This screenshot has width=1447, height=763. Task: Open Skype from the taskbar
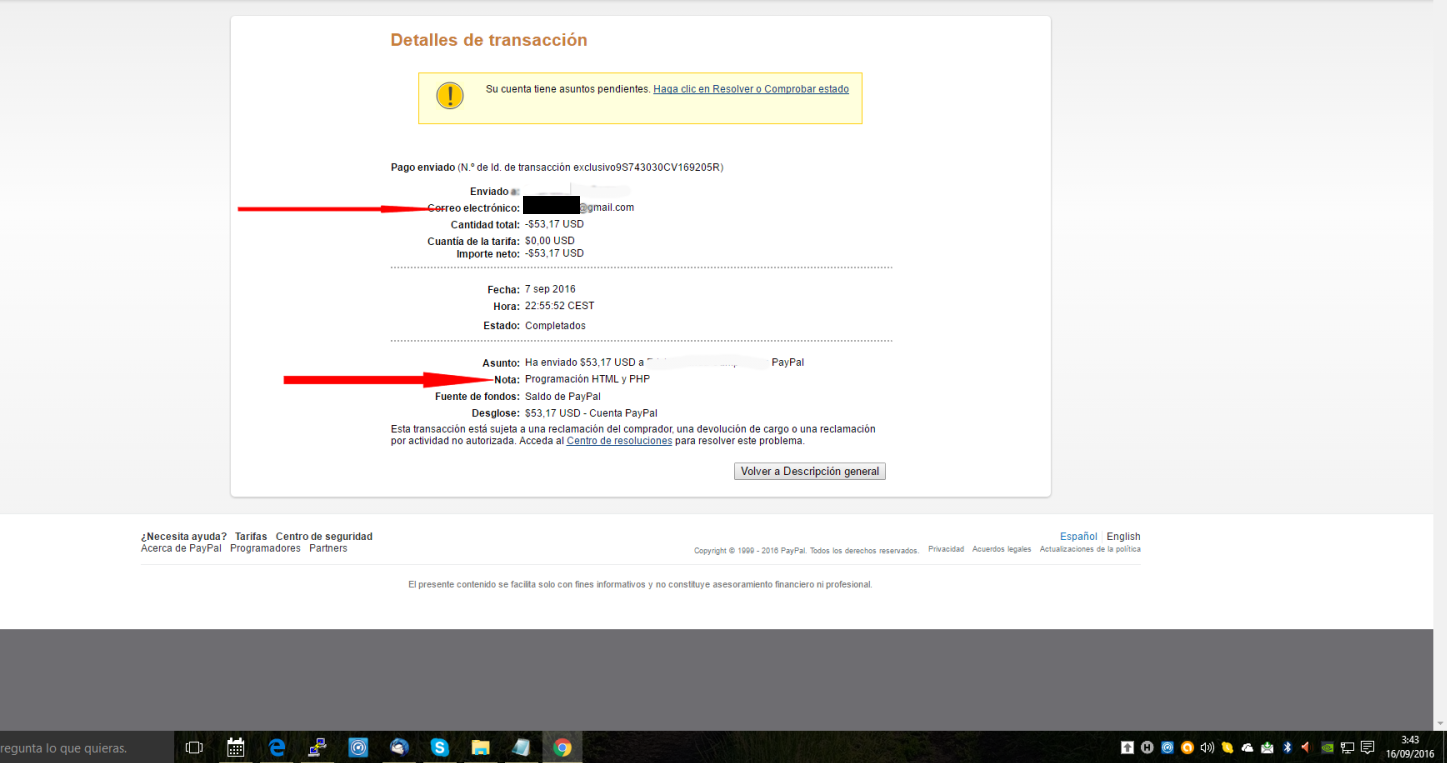click(440, 746)
